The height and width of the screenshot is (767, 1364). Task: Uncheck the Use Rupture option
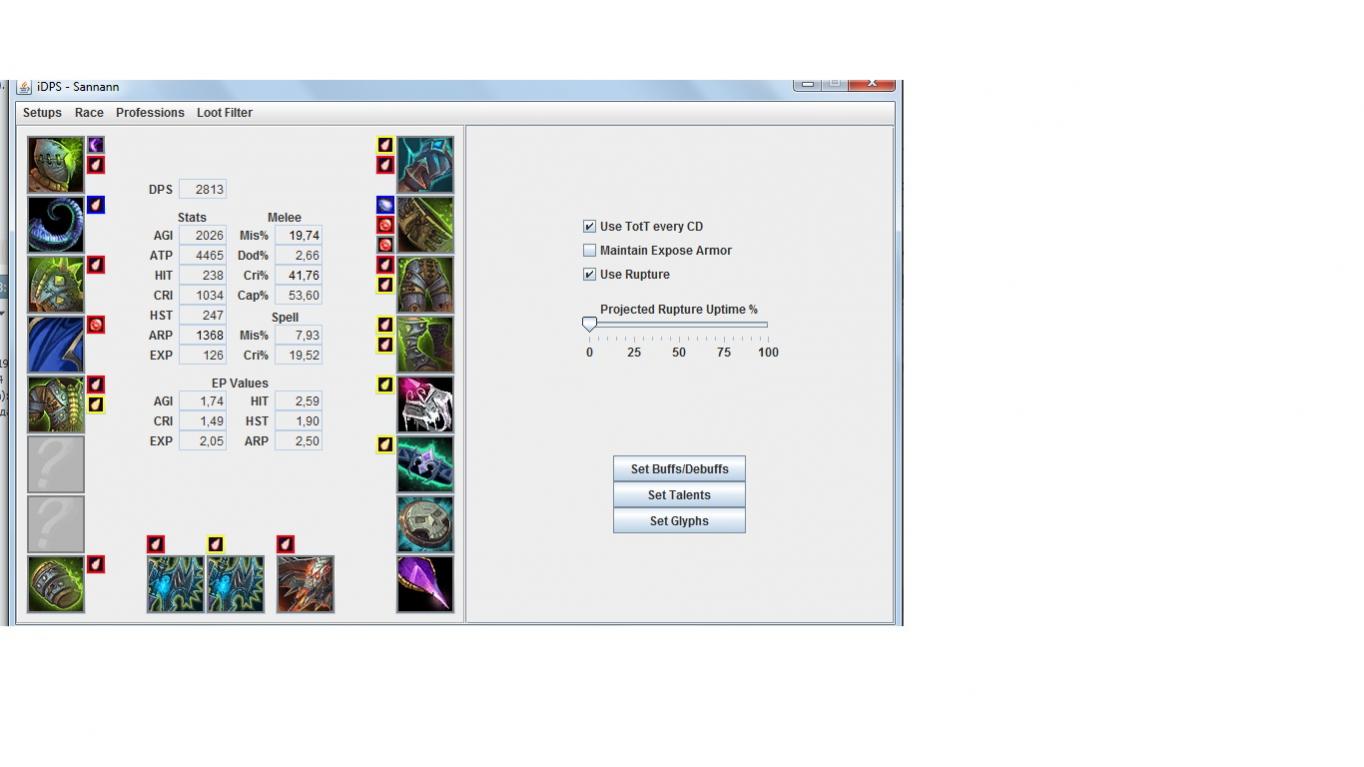pyautogui.click(x=590, y=275)
